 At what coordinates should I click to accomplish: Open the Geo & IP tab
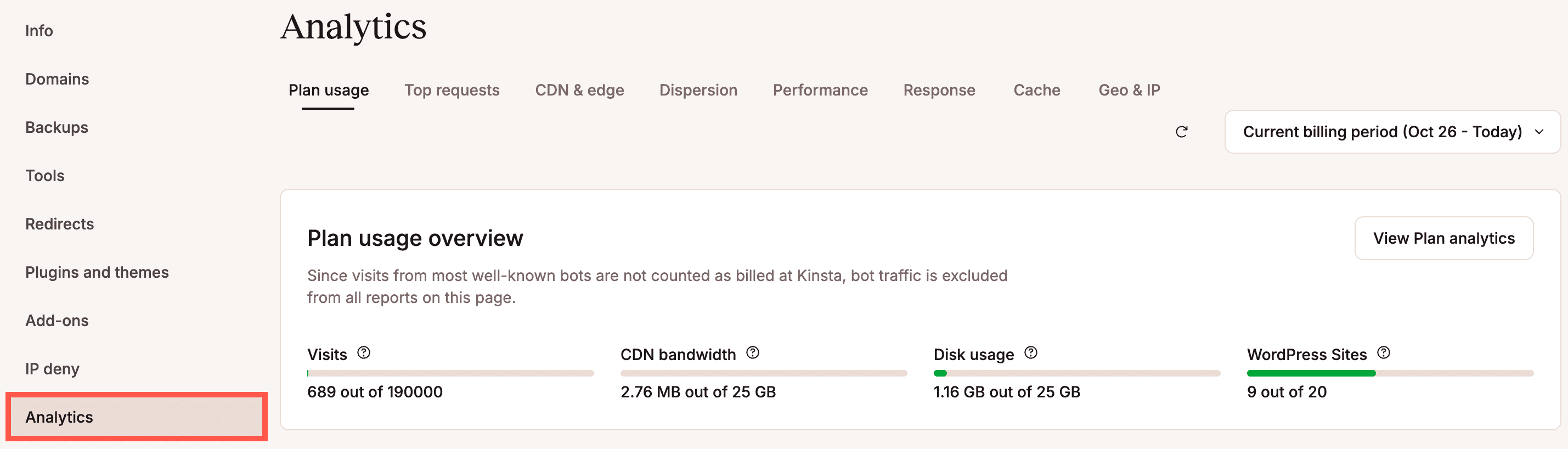(x=1129, y=89)
